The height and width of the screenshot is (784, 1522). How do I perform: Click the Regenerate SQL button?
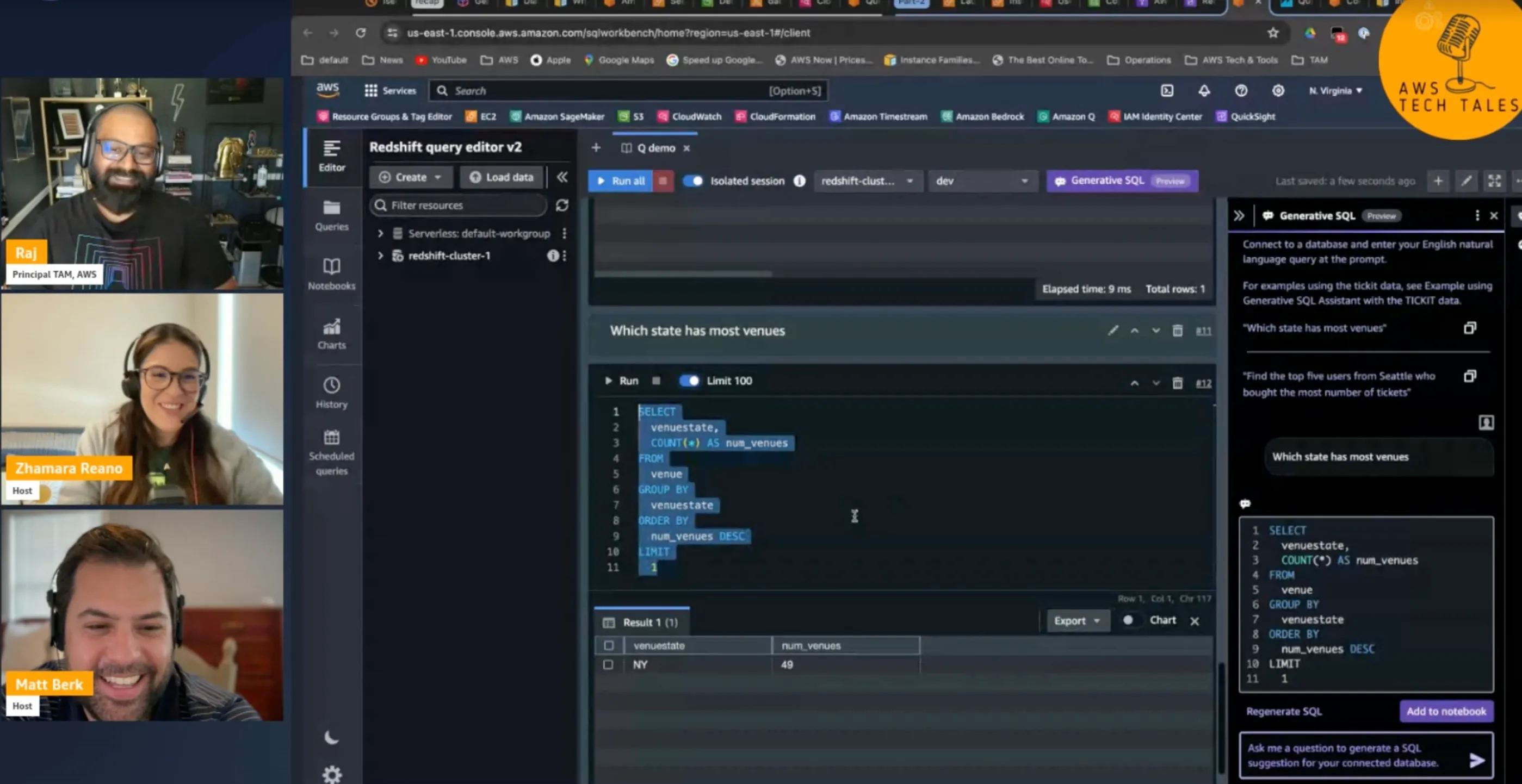[1283, 711]
